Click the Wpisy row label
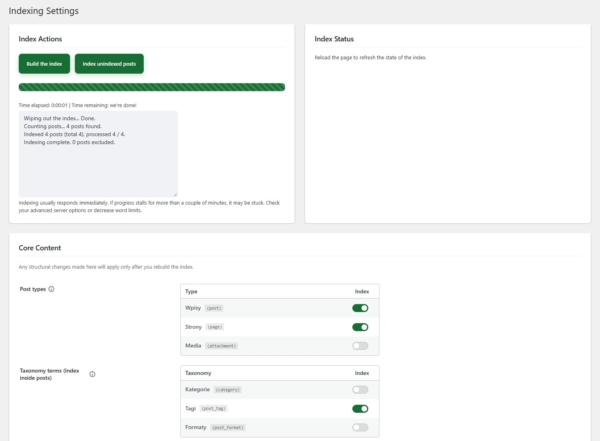Viewport: 600px width, 441px height. click(193, 308)
